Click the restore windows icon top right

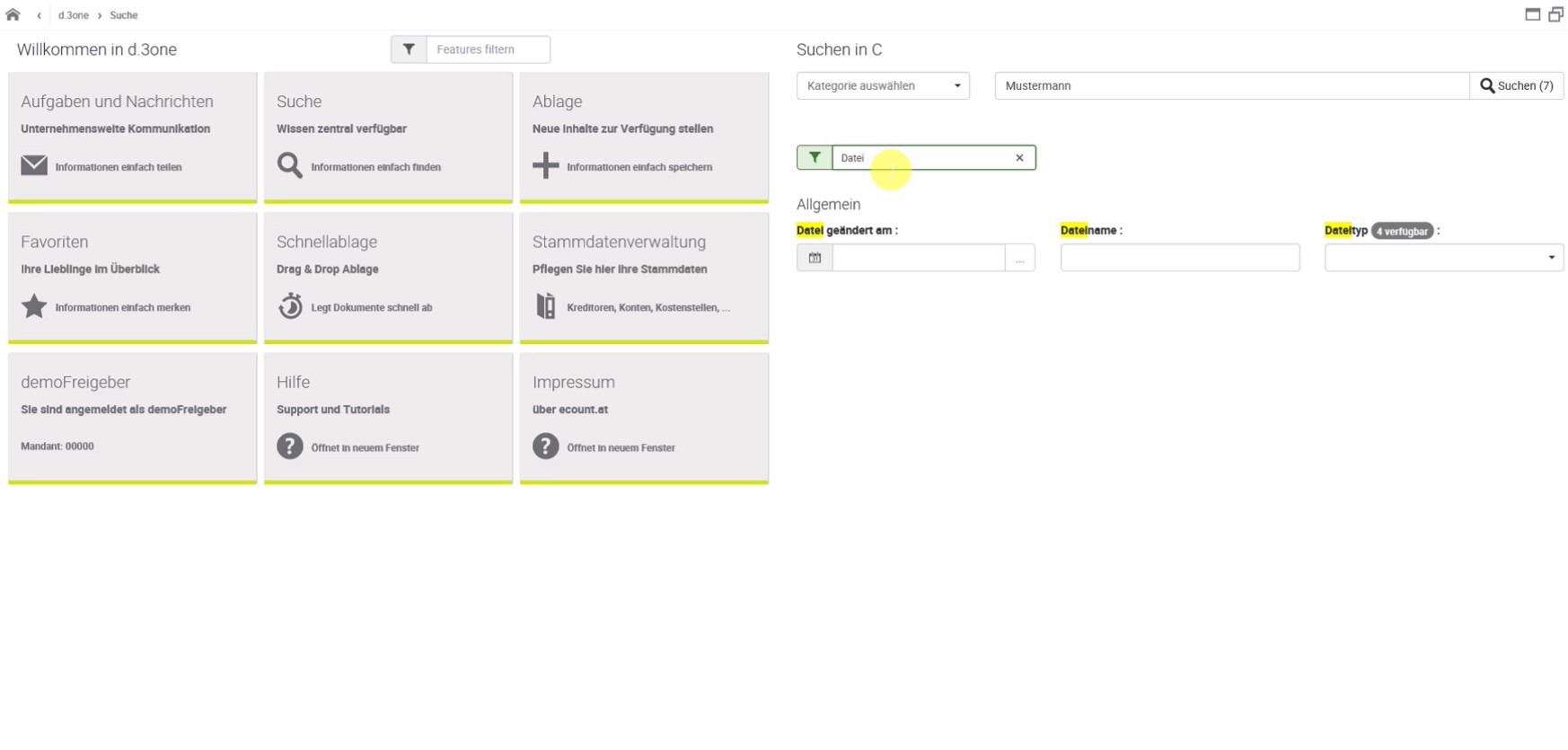pyautogui.click(x=1555, y=14)
